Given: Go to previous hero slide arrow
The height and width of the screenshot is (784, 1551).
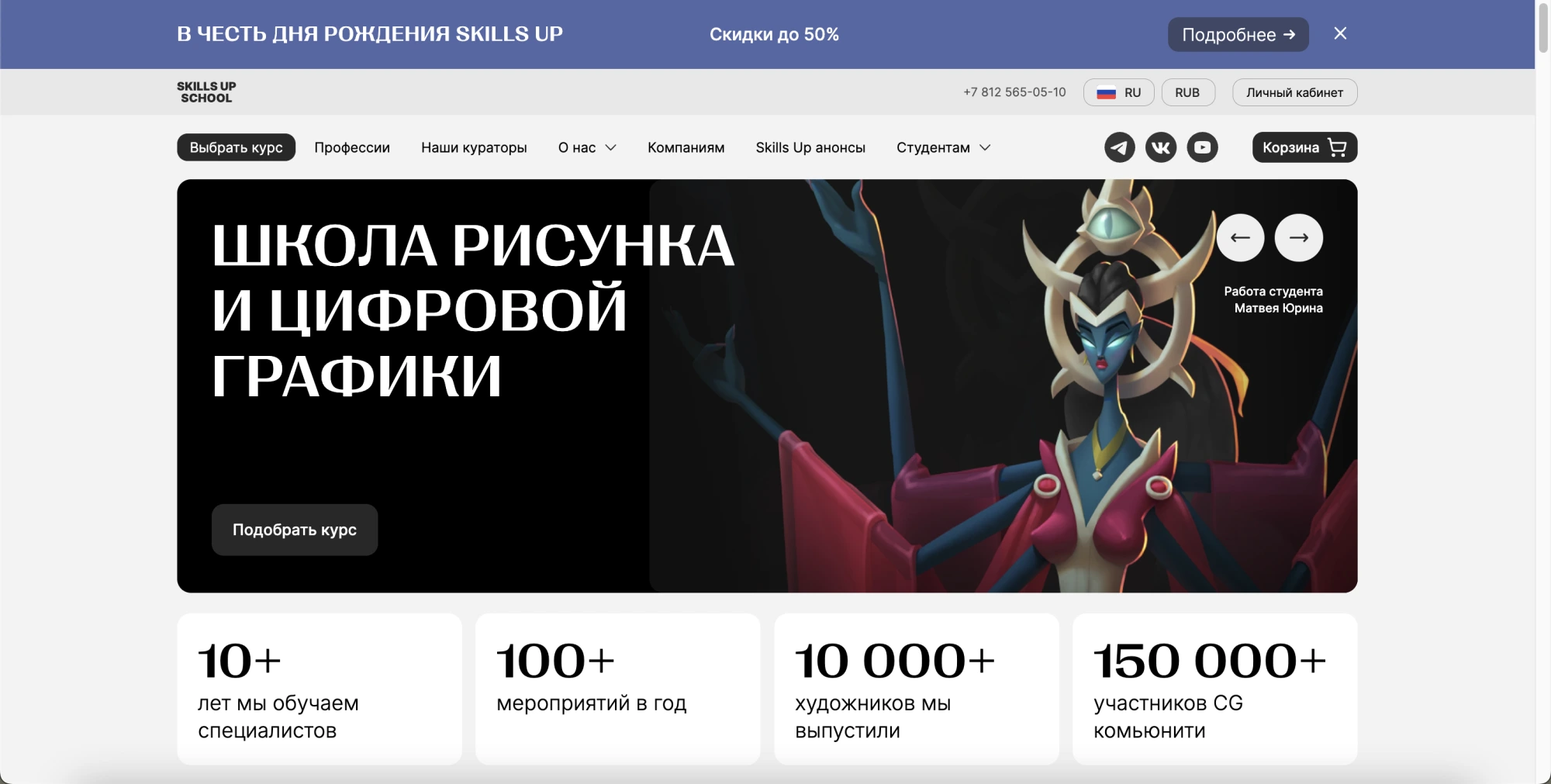Looking at the screenshot, I should pyautogui.click(x=1240, y=237).
